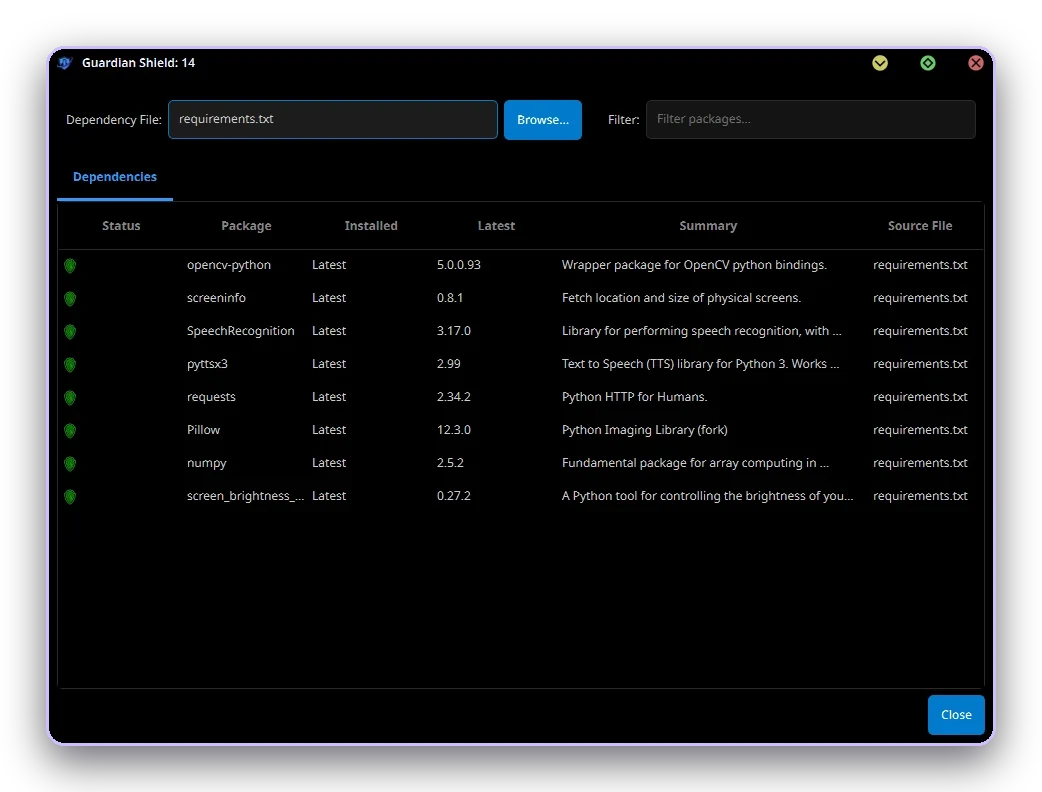This screenshot has height=792, width=1042.
Task: Sort by the Summary column header
Action: (708, 226)
